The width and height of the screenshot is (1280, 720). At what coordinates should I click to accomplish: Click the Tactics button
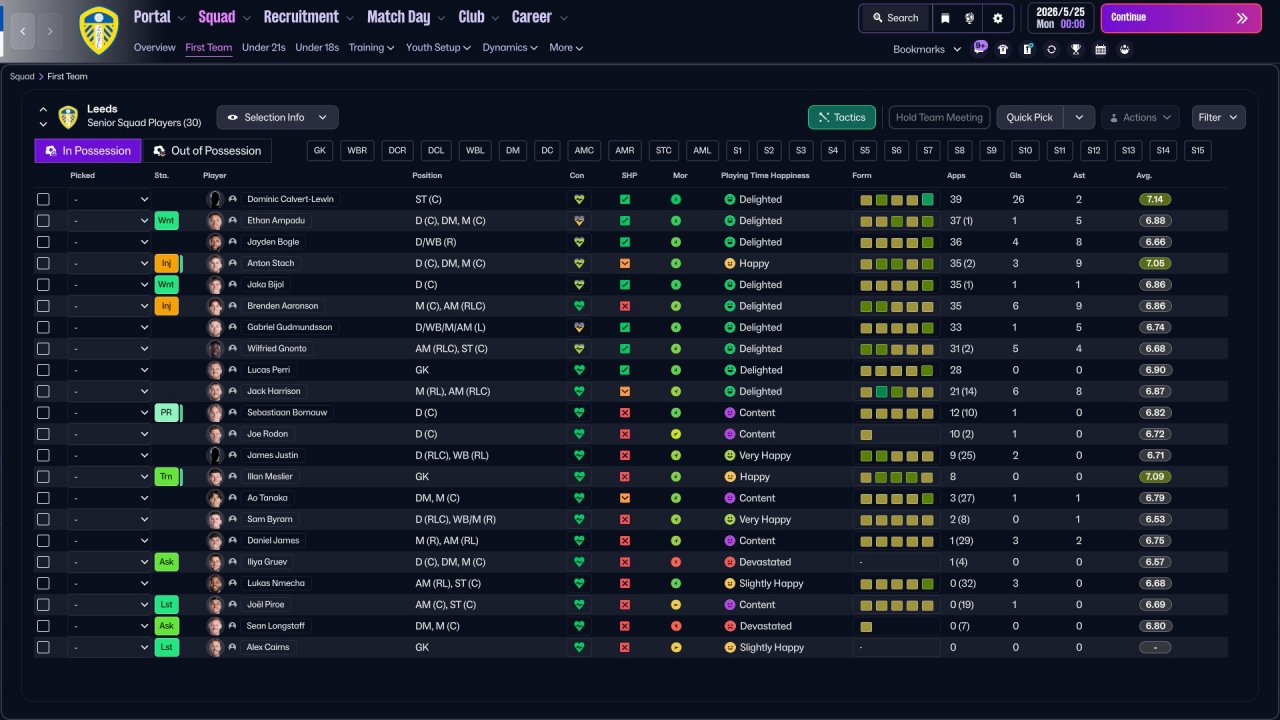point(841,117)
